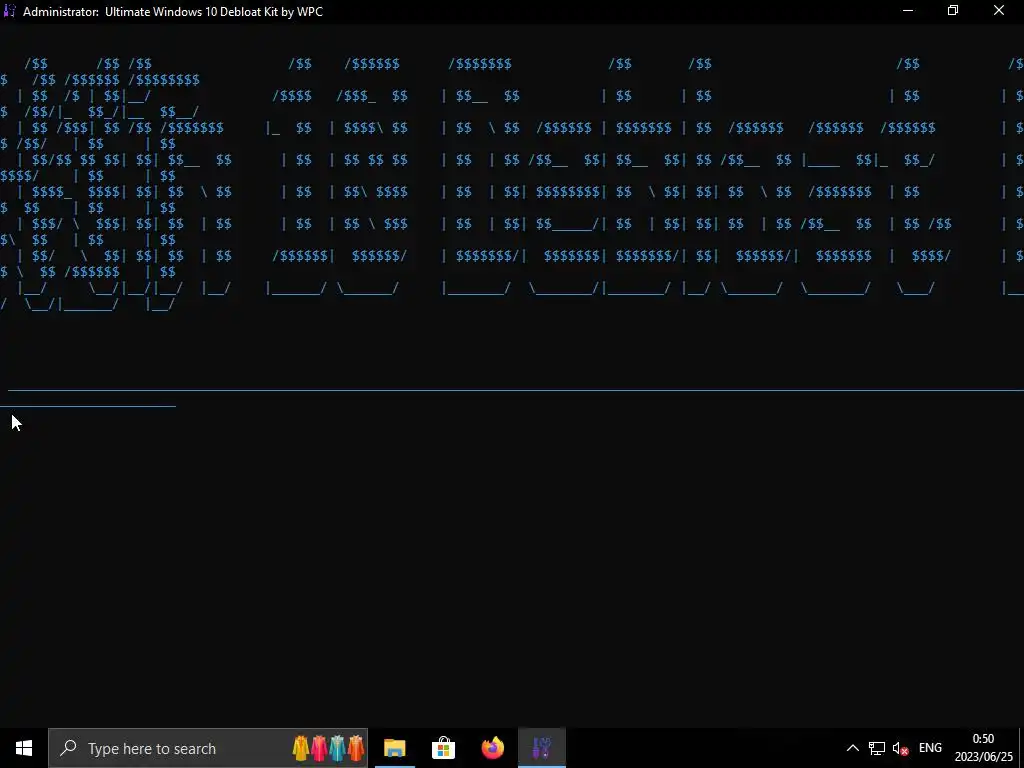Minimize the Debloat Kit window
This screenshot has height=768, width=1024.
point(908,11)
